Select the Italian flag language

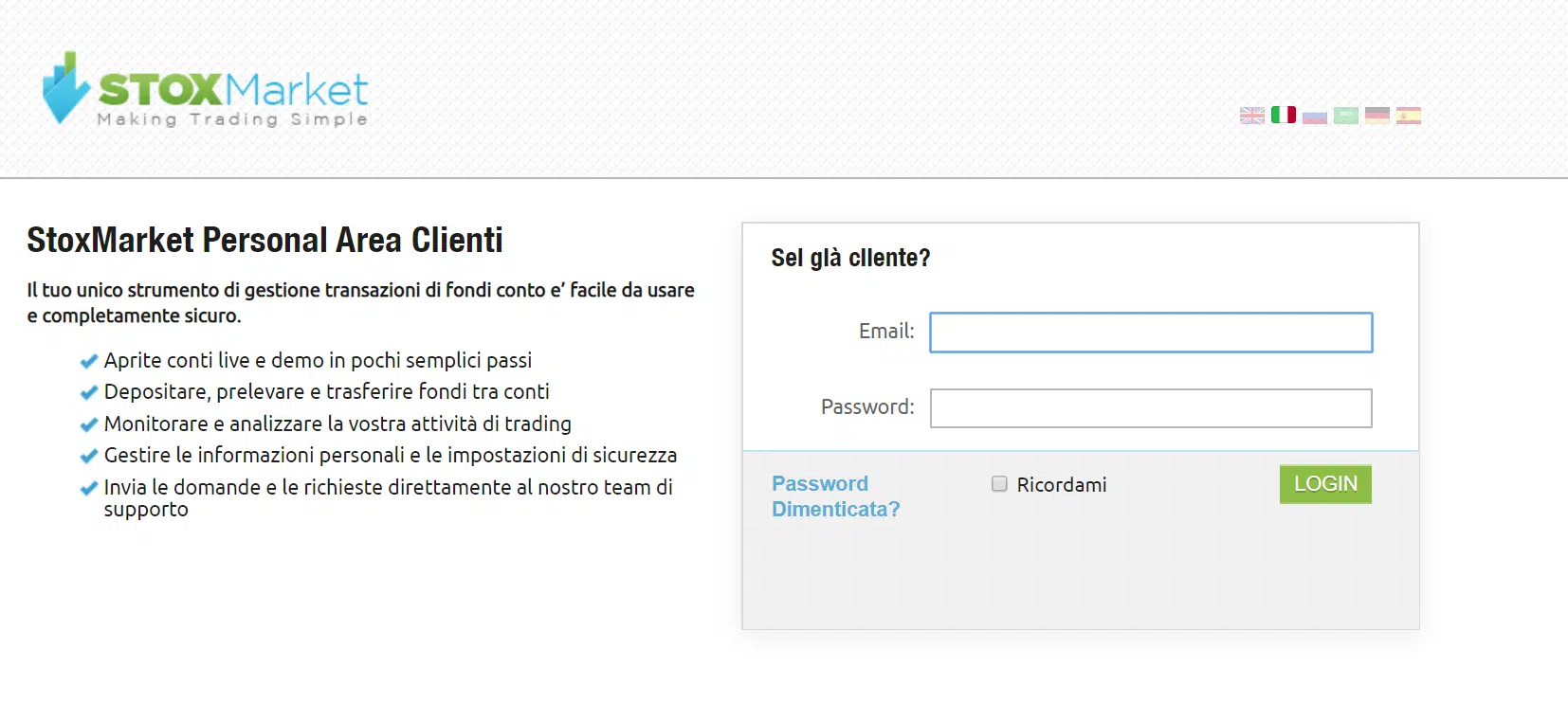coord(1283,116)
